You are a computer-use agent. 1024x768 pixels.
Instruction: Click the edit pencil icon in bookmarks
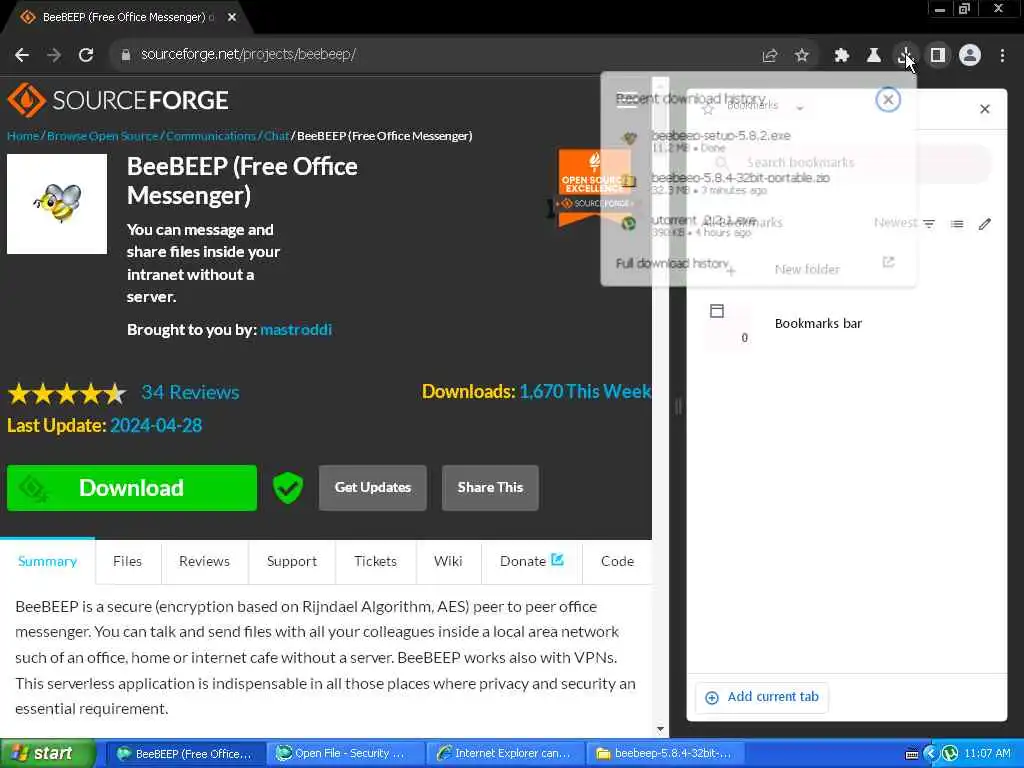(985, 224)
